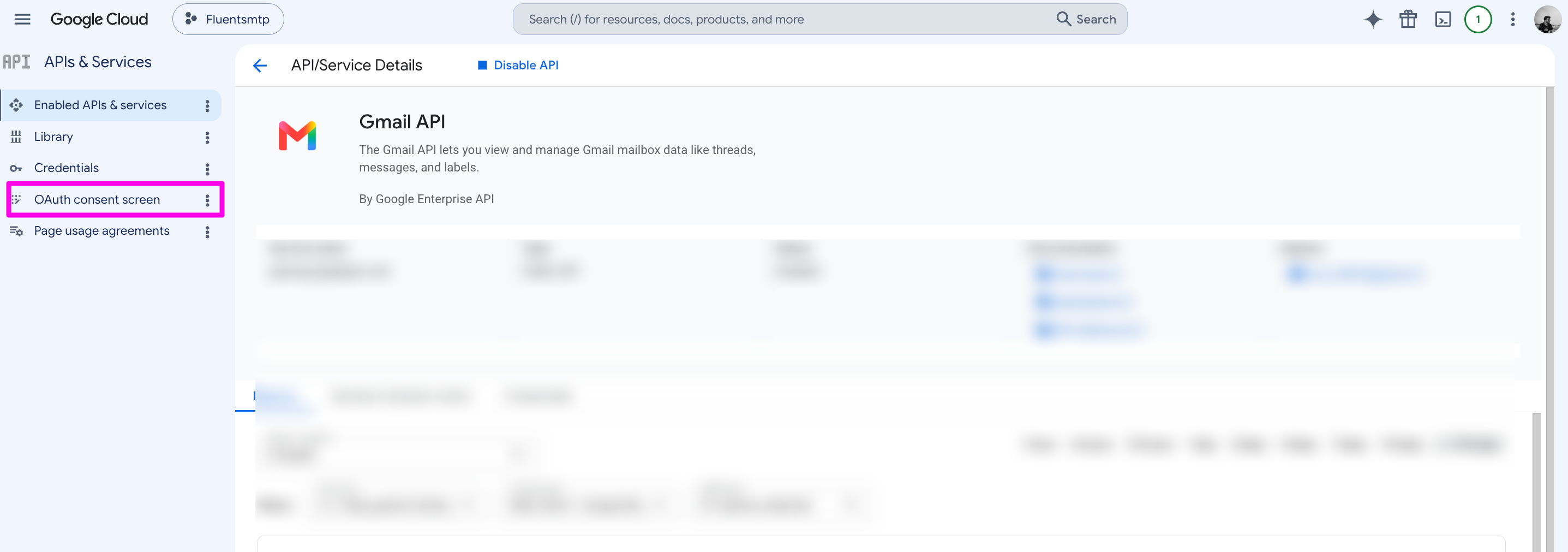Click Enabled APIs & services icon

click(16, 105)
